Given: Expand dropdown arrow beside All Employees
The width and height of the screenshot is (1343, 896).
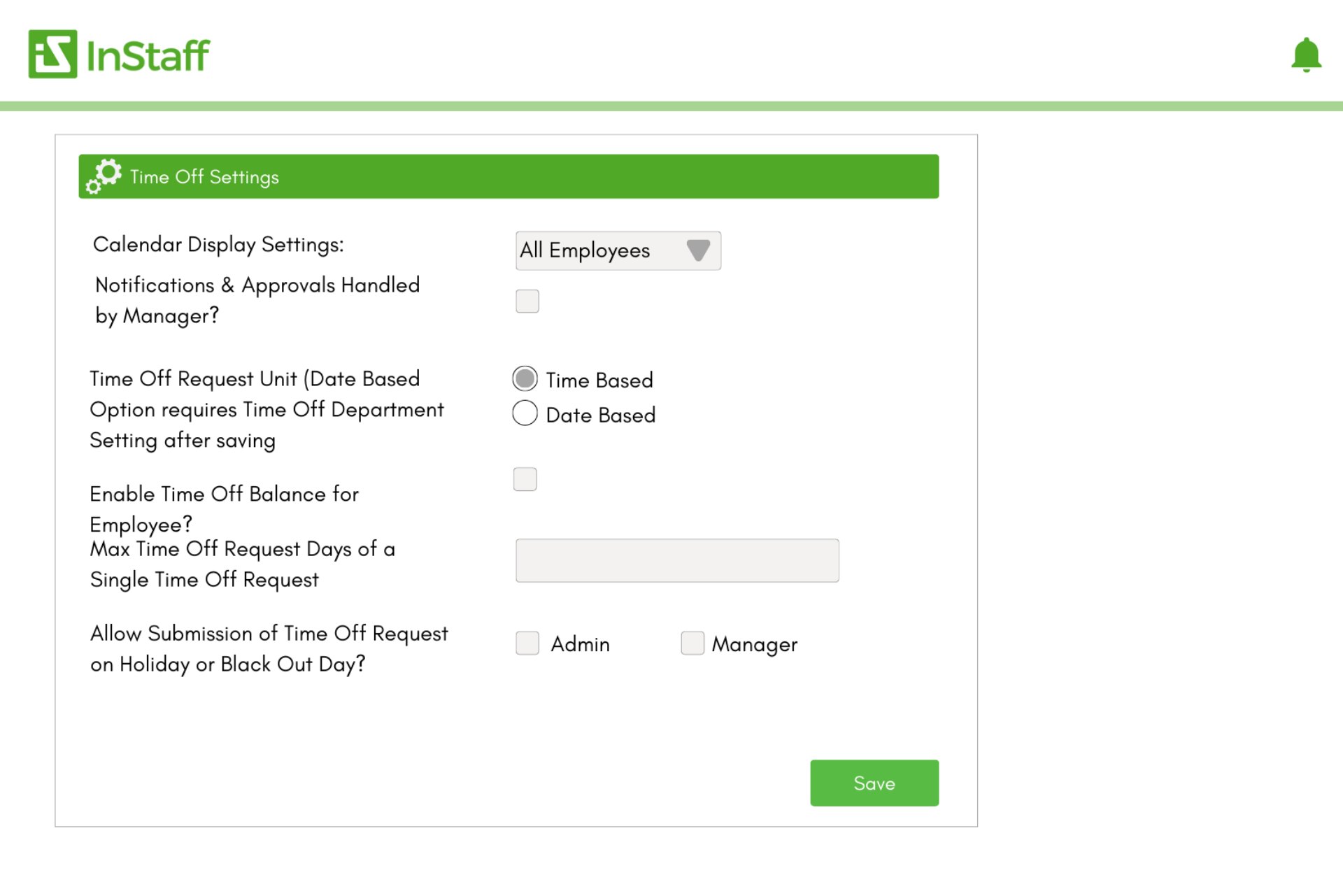Looking at the screenshot, I should [x=698, y=250].
